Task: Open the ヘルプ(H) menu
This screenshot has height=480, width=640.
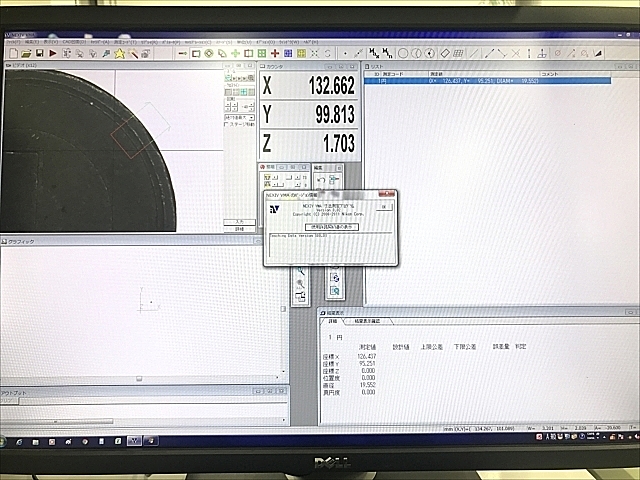Action: pos(311,42)
